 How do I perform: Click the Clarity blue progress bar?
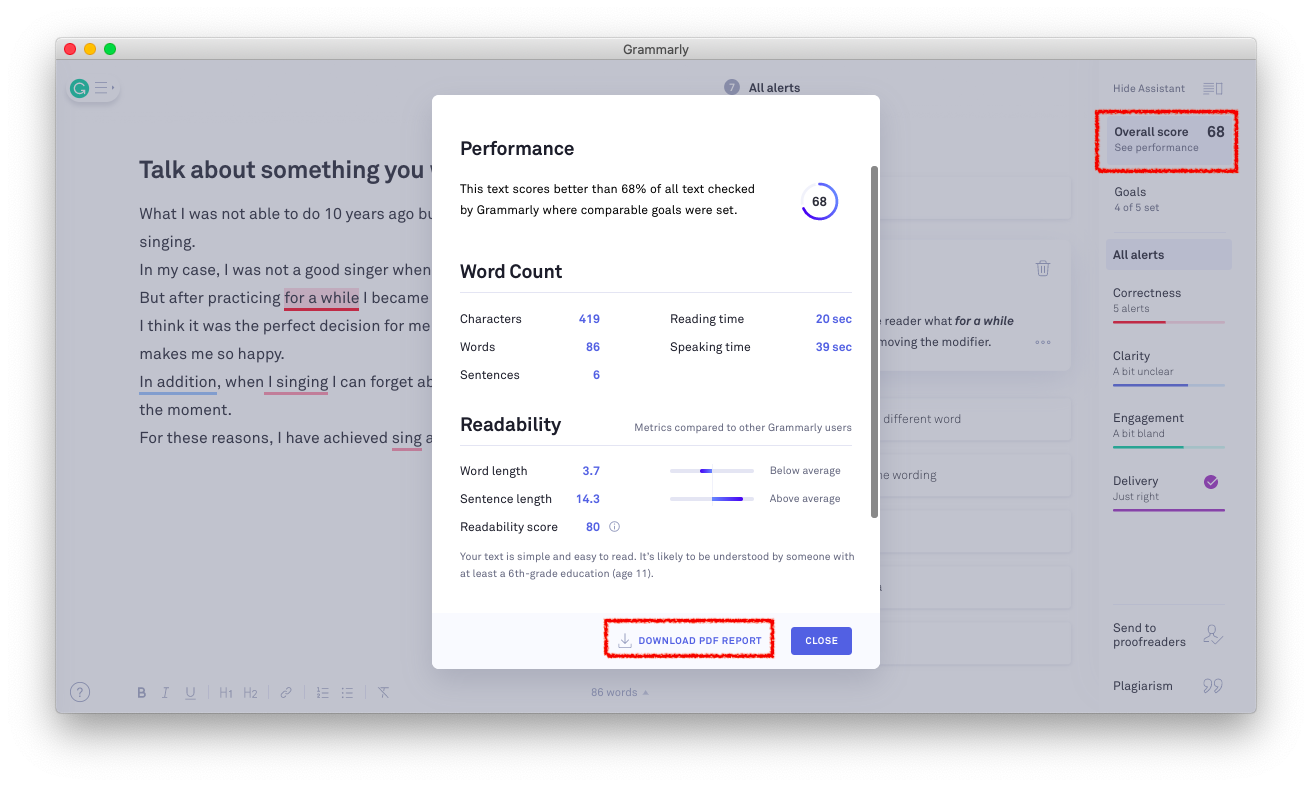[1169, 385]
